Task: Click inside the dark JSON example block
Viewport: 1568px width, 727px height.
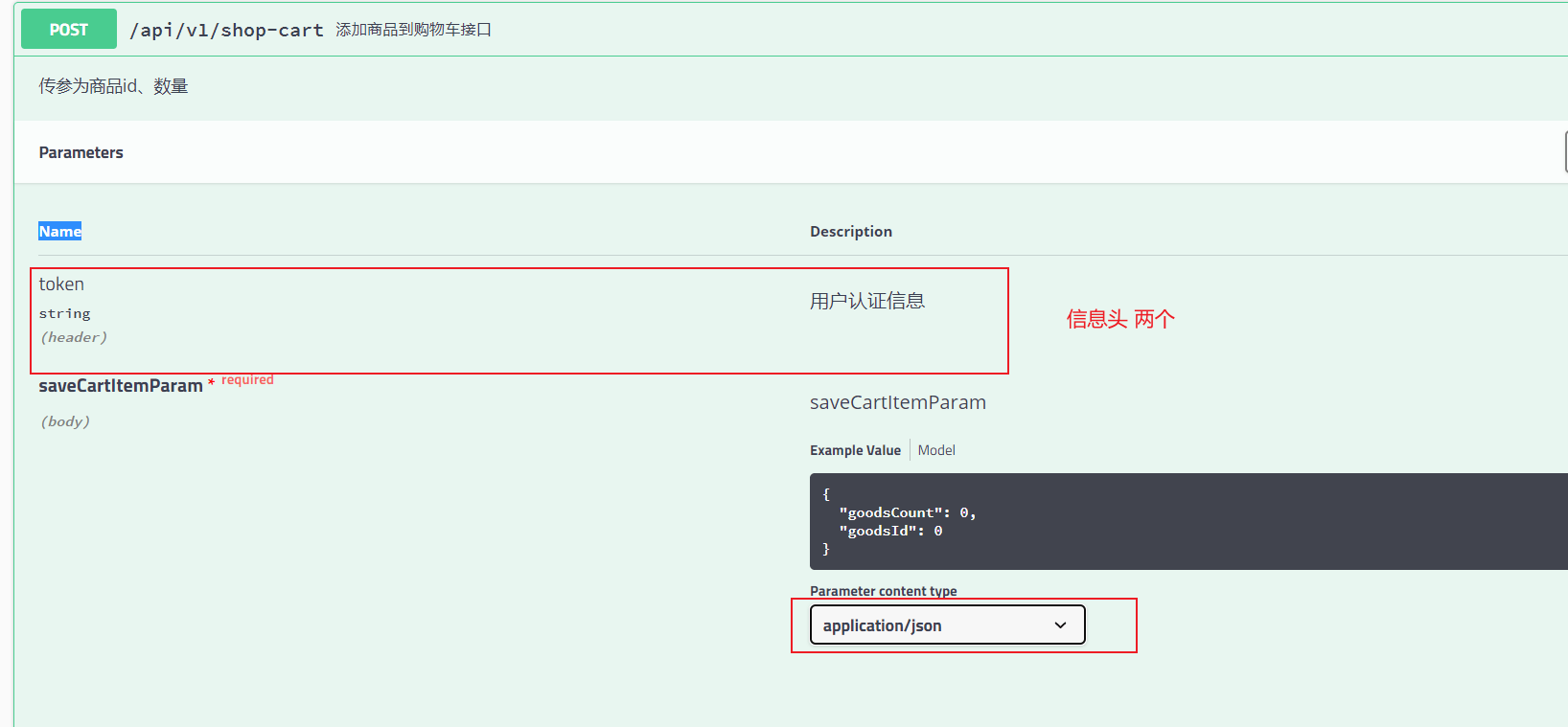Action: (1188, 521)
